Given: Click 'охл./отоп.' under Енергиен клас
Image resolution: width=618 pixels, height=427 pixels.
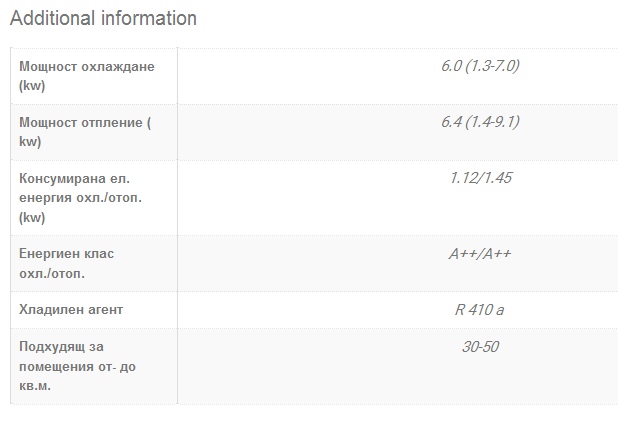Looking at the screenshot, I should point(52,273).
